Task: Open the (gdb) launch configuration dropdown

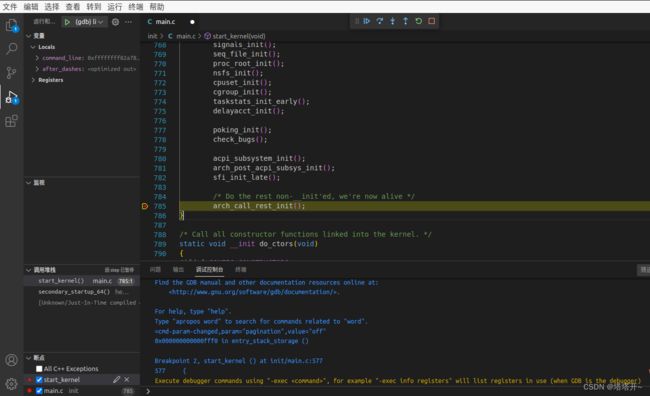Action: (x=89, y=22)
